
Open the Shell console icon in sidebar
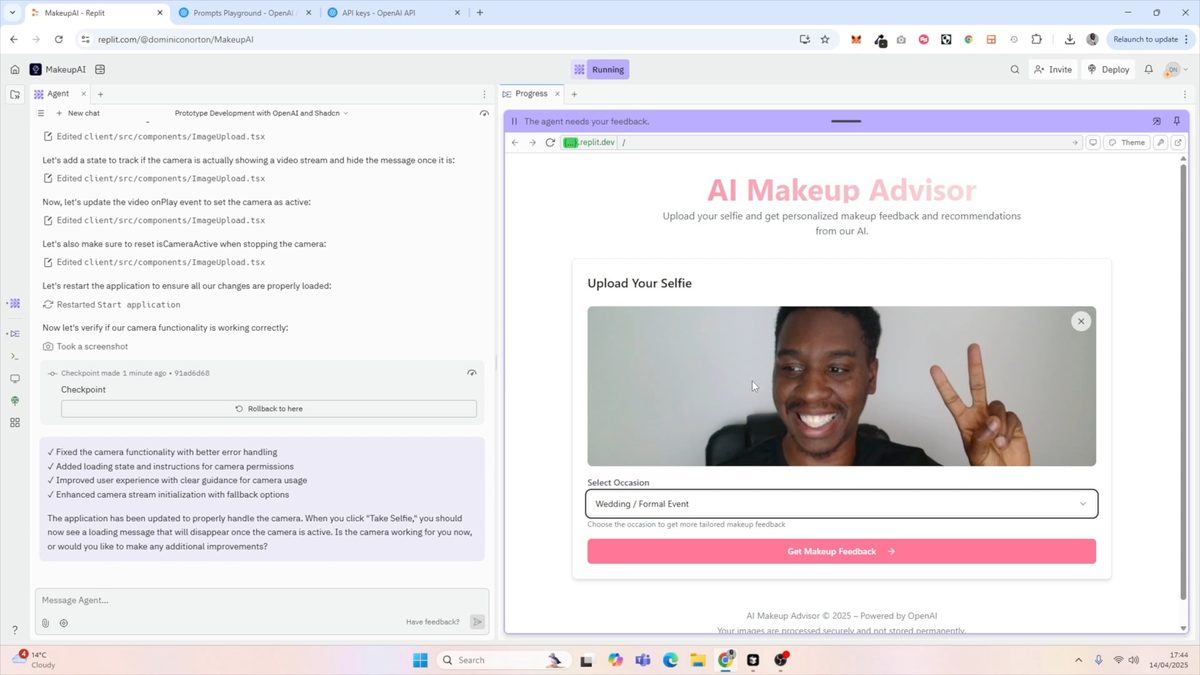pos(14,356)
